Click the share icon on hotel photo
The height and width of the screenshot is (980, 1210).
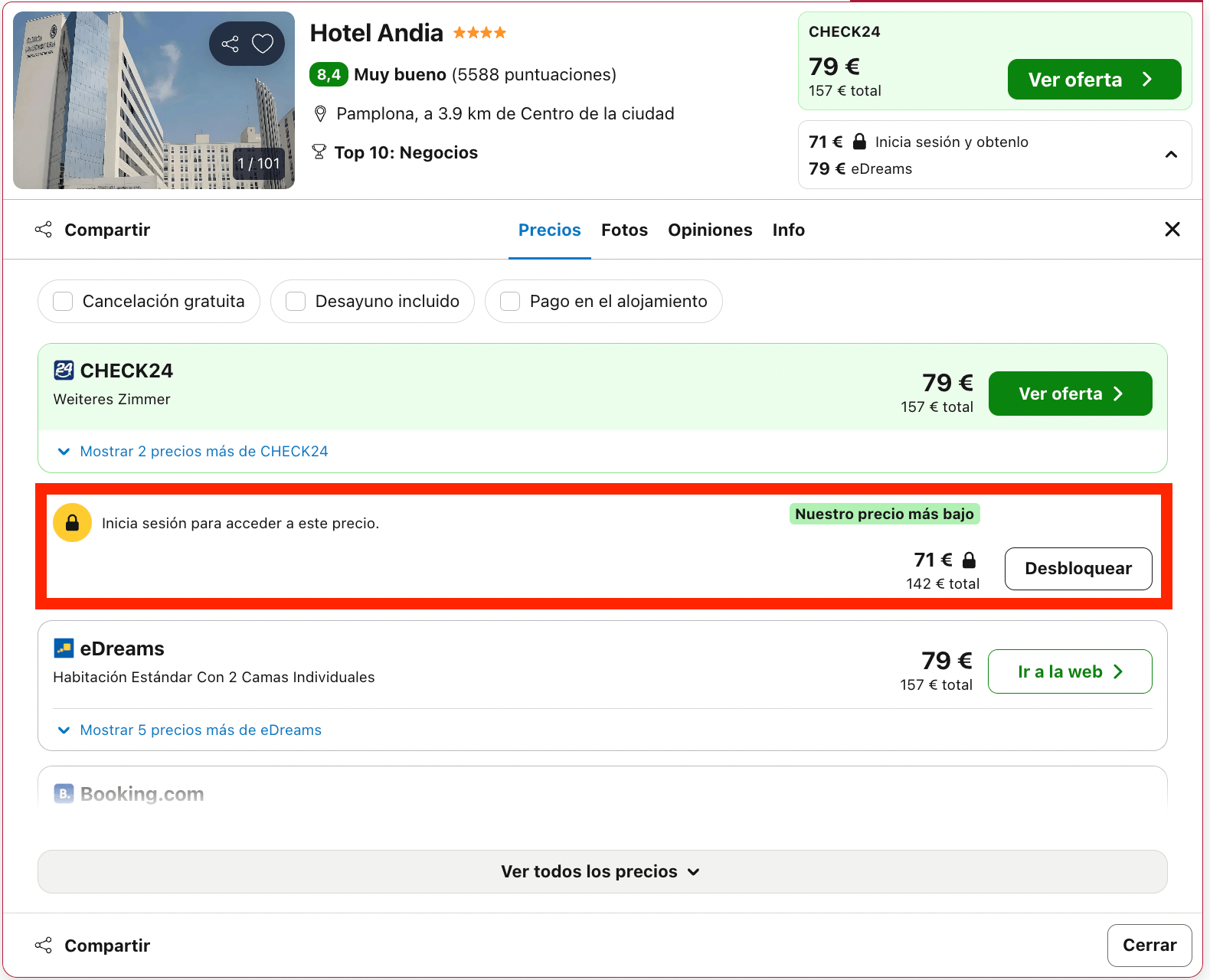(x=230, y=44)
